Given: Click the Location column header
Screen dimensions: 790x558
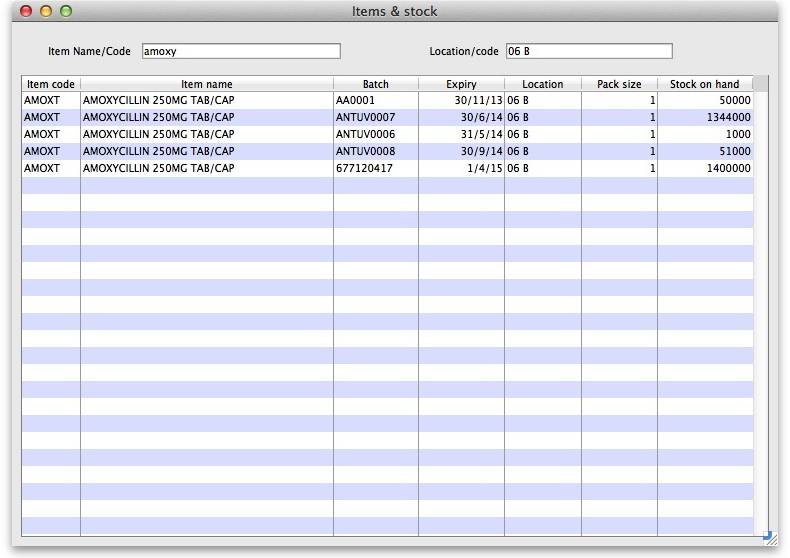Looking at the screenshot, I should click(542, 84).
